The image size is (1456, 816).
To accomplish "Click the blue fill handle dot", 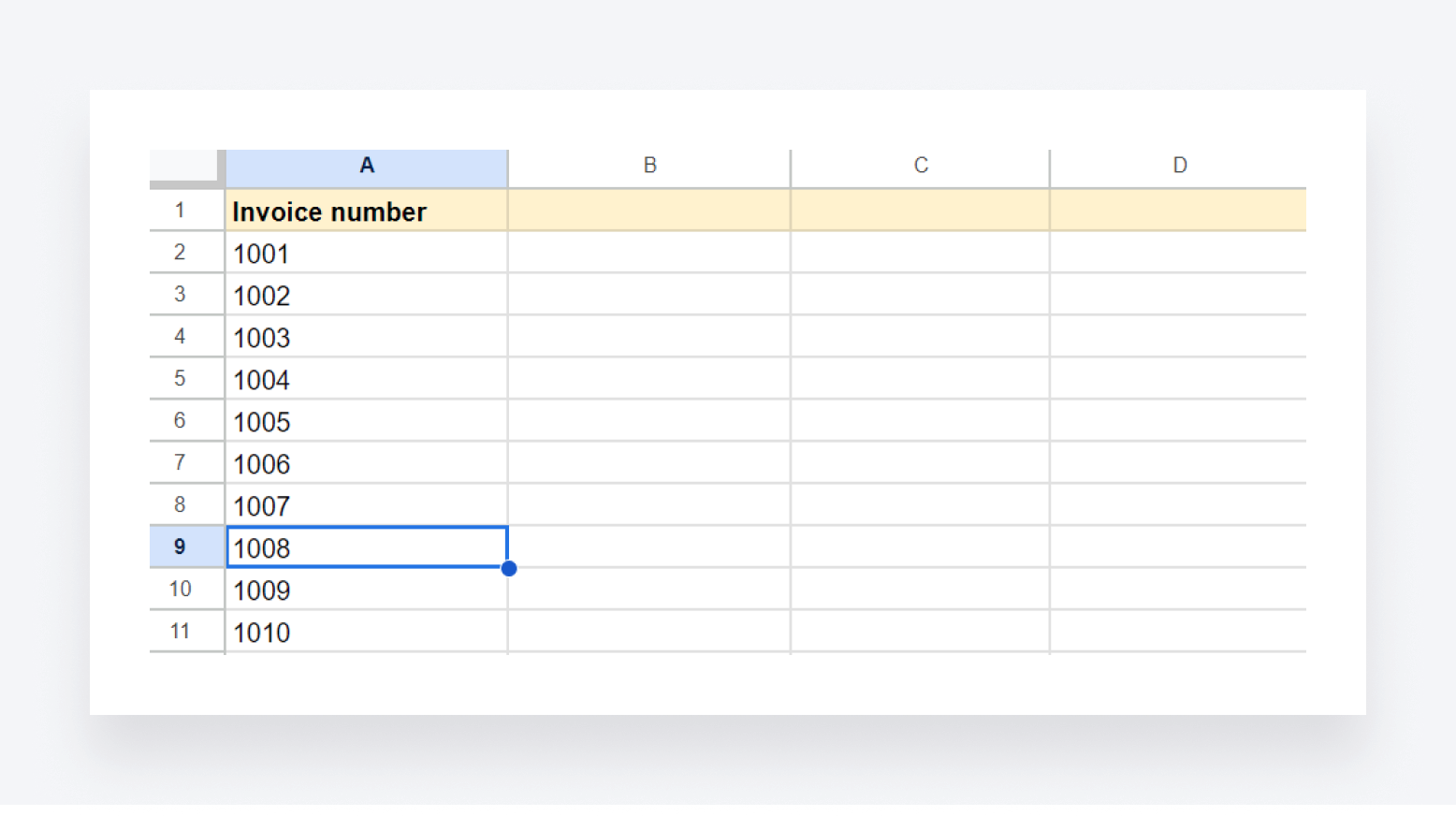I will 509,568.
